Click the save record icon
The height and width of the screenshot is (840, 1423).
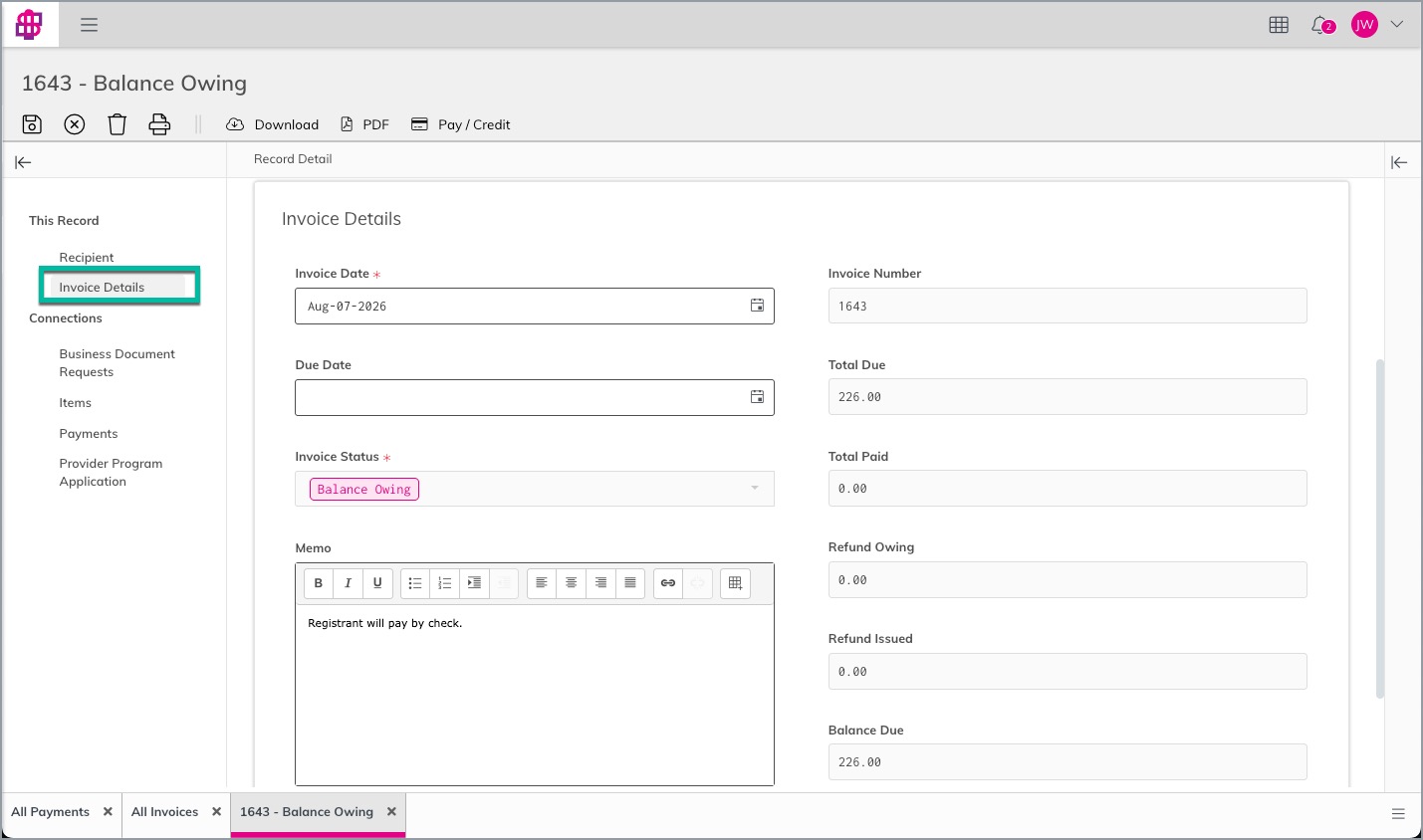[32, 124]
